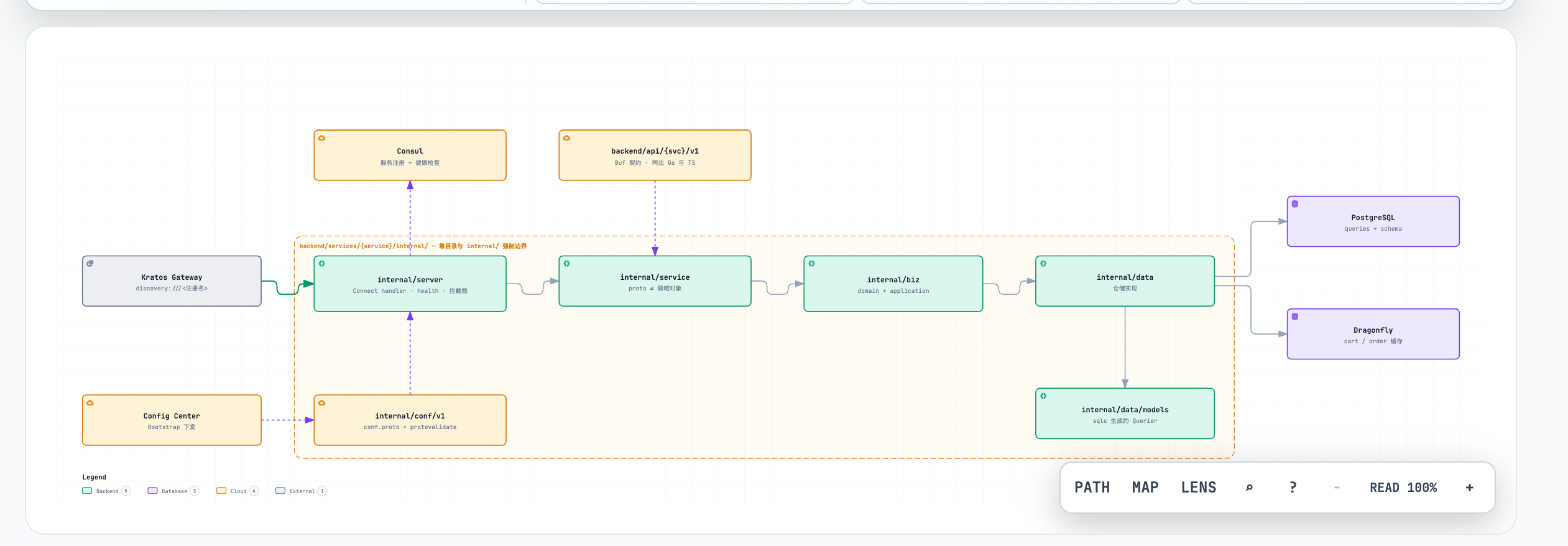Select the internal/server node title
This screenshot has width=1568, height=546.
[x=410, y=280]
